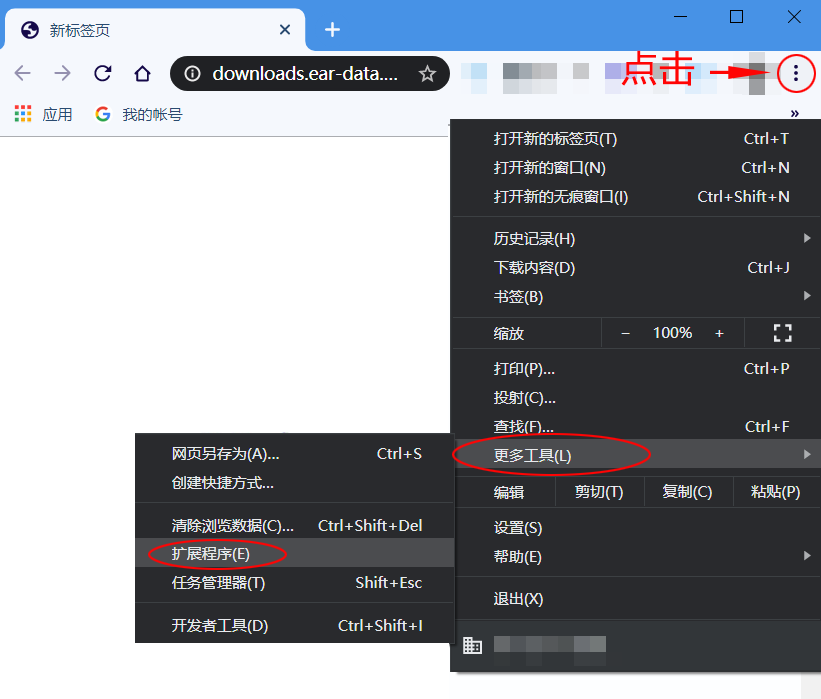Open the home page icon
The image size is (821, 699).
(142, 73)
